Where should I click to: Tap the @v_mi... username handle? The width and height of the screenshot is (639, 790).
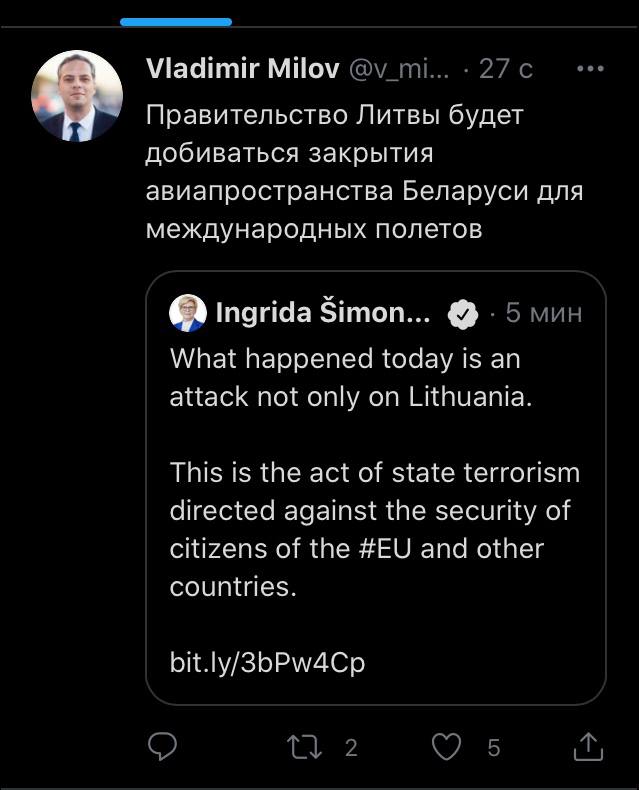point(399,68)
